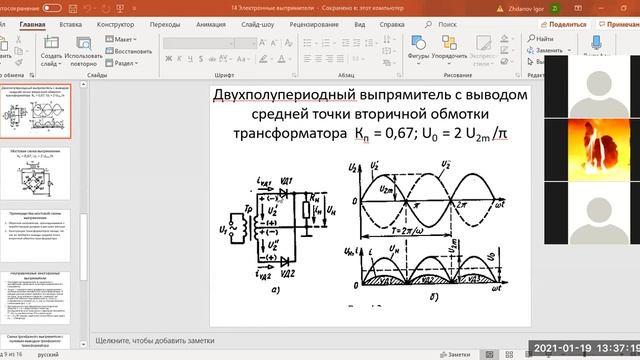The width and height of the screenshot is (640, 360).
Task: Click the clear formatting icon
Action: 288,43
